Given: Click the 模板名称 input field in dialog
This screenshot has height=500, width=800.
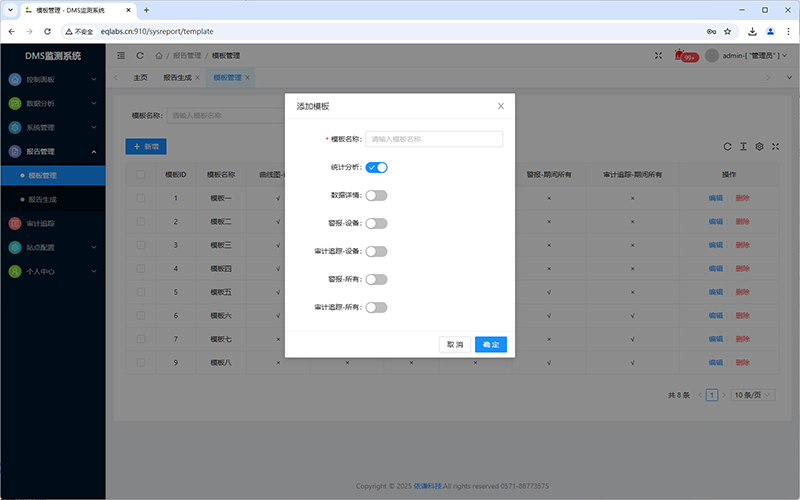Looking at the screenshot, I should pyautogui.click(x=434, y=139).
